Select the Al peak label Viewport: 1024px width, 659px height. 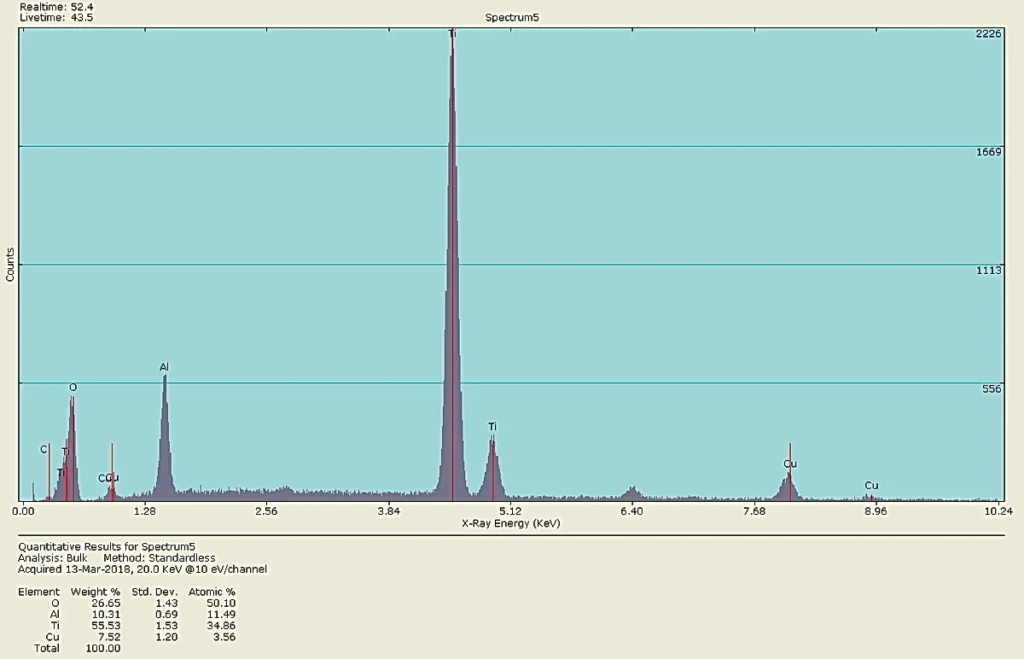(x=164, y=368)
